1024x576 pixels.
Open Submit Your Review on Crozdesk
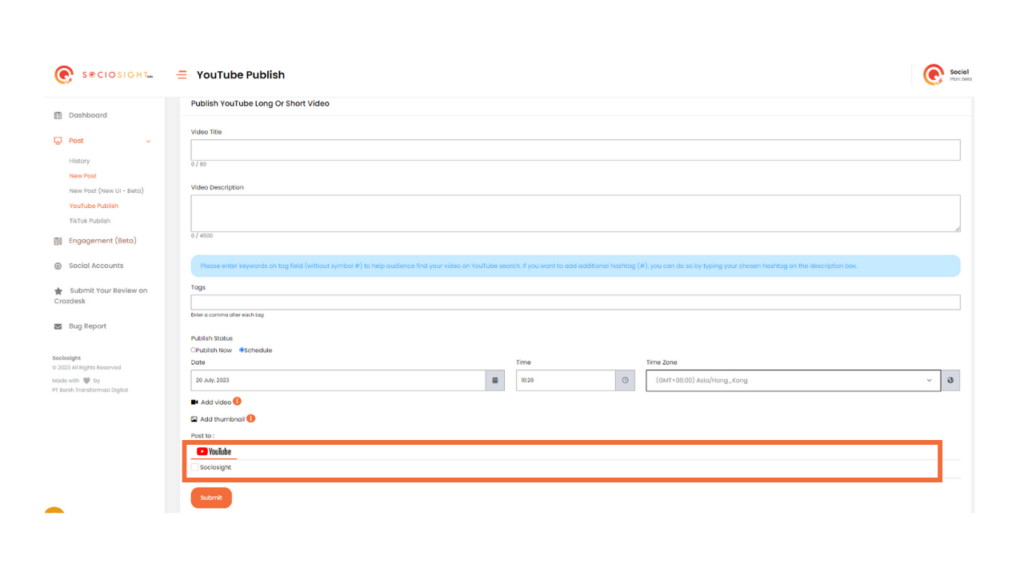click(x=101, y=296)
